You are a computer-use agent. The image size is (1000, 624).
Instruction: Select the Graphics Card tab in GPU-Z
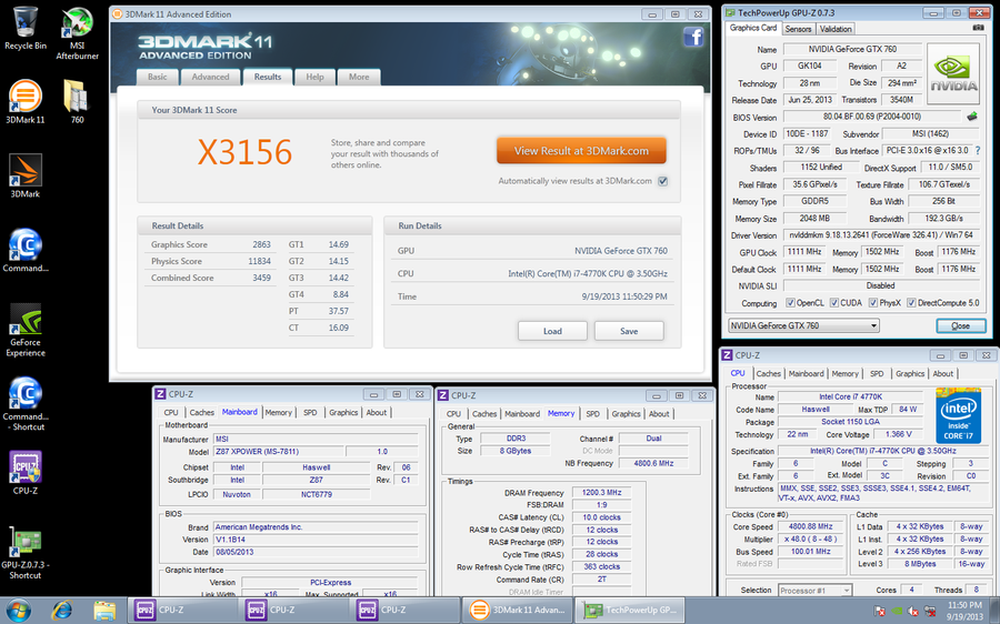pos(753,28)
